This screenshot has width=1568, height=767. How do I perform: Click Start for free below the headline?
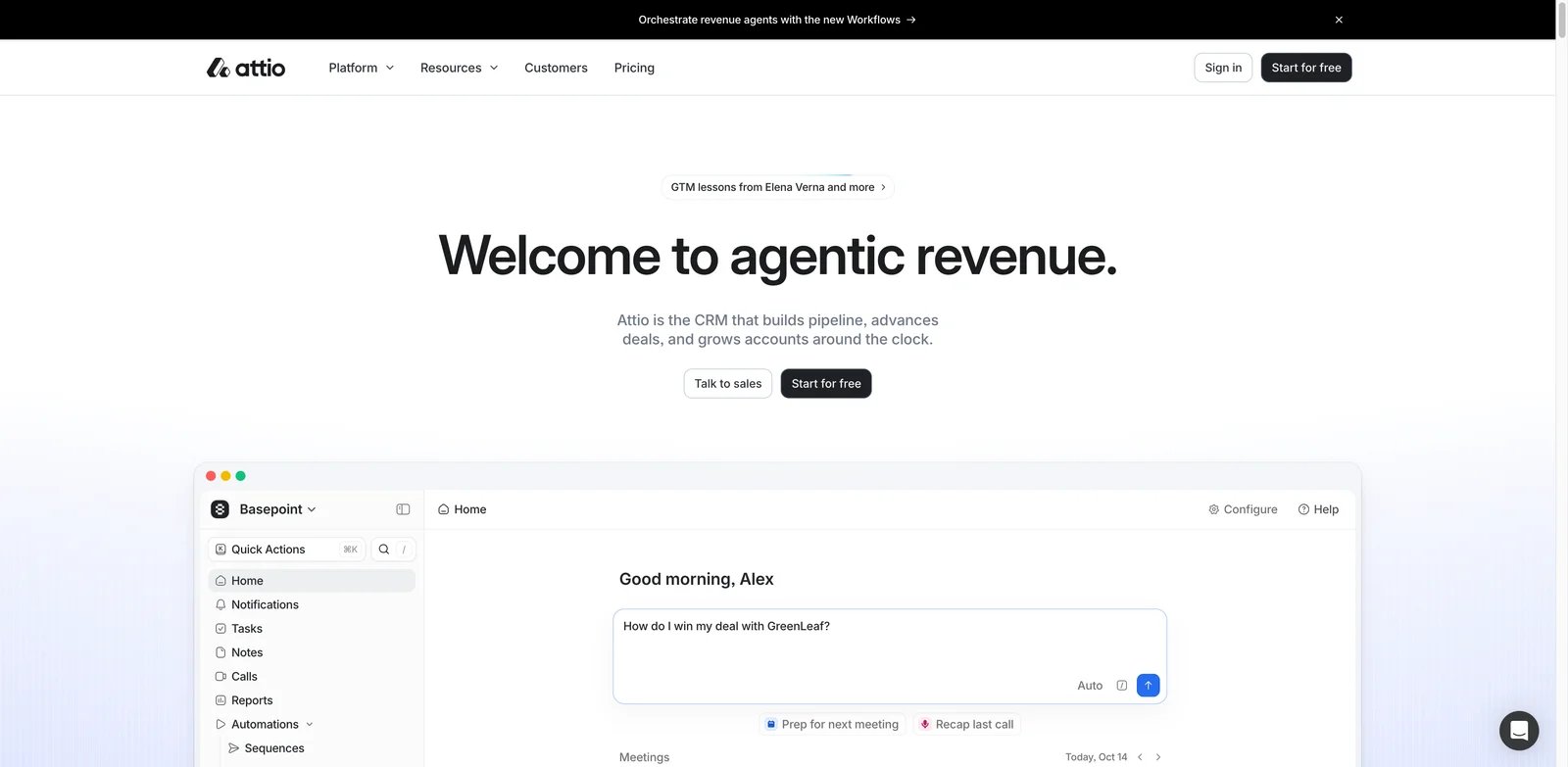pos(826,384)
